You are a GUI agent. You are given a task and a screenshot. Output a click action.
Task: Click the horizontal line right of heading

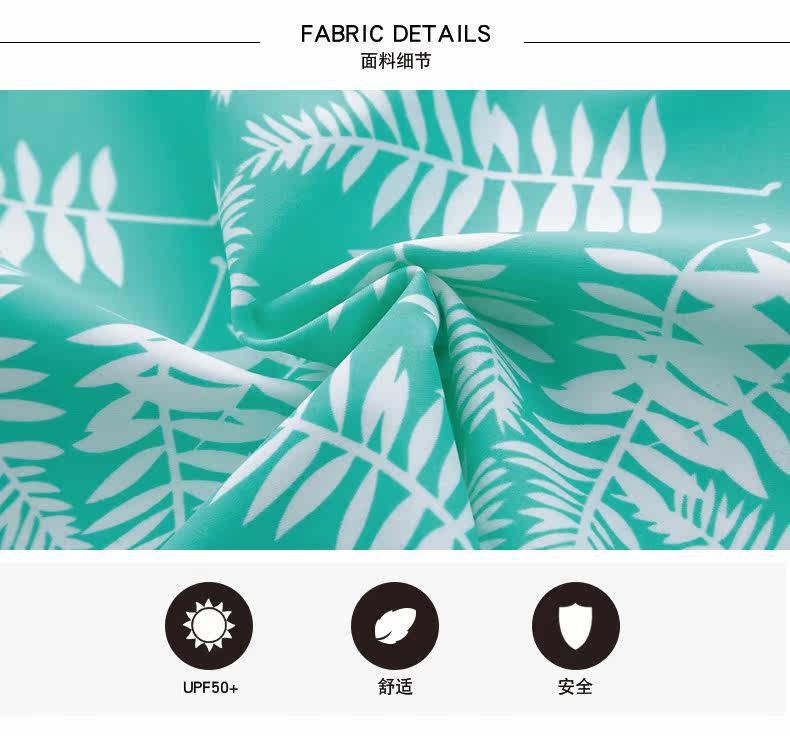point(657,42)
